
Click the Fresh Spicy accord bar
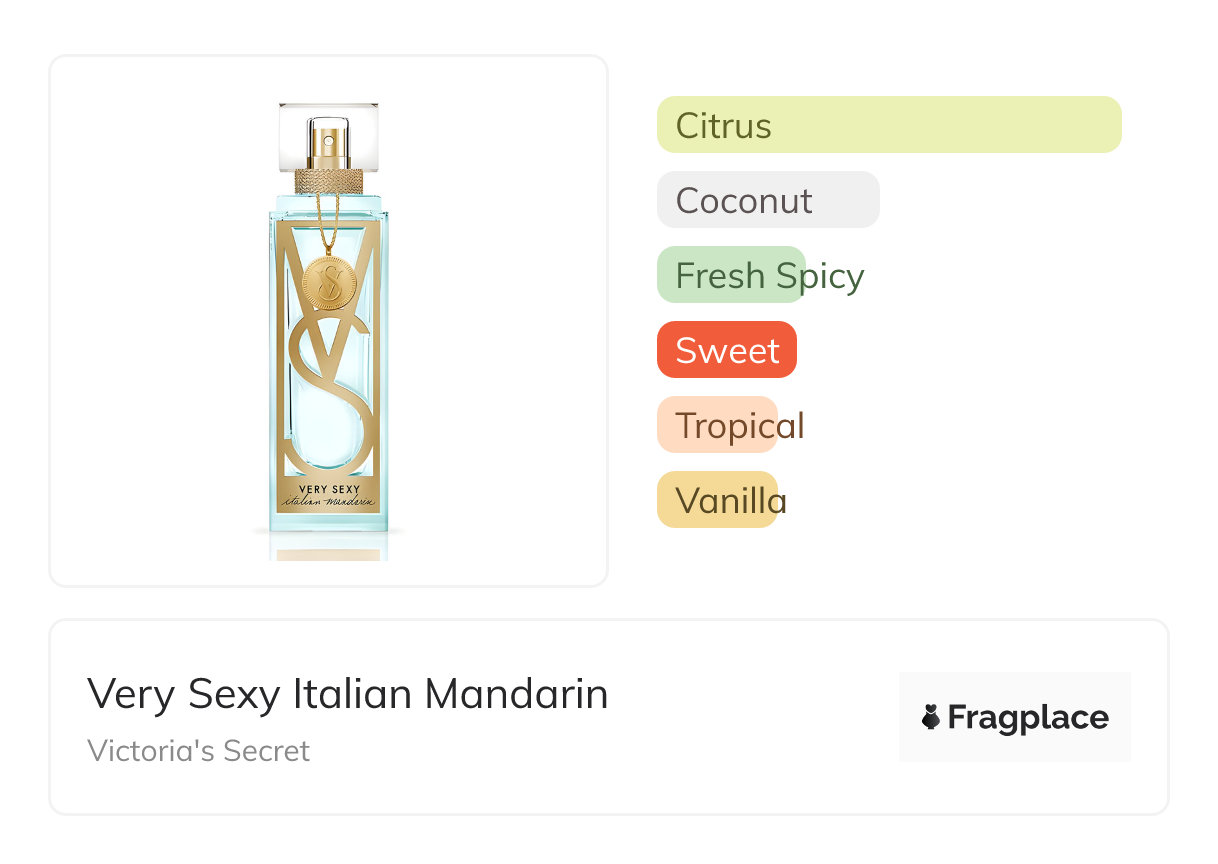[732, 275]
